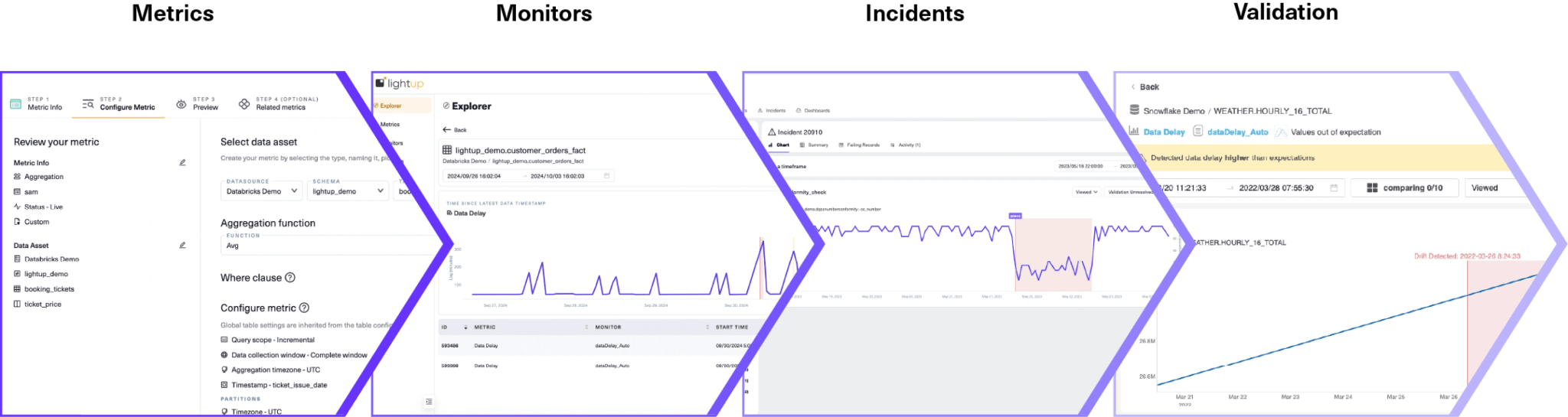Click the Configure metric help icon
This screenshot has height=417, width=1568.
[304, 308]
